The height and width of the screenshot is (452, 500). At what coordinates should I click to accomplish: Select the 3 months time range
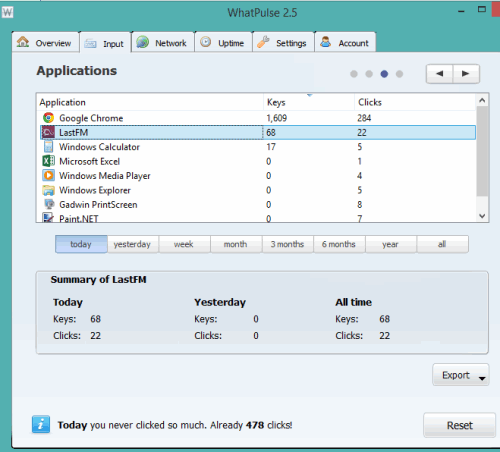click(x=287, y=244)
